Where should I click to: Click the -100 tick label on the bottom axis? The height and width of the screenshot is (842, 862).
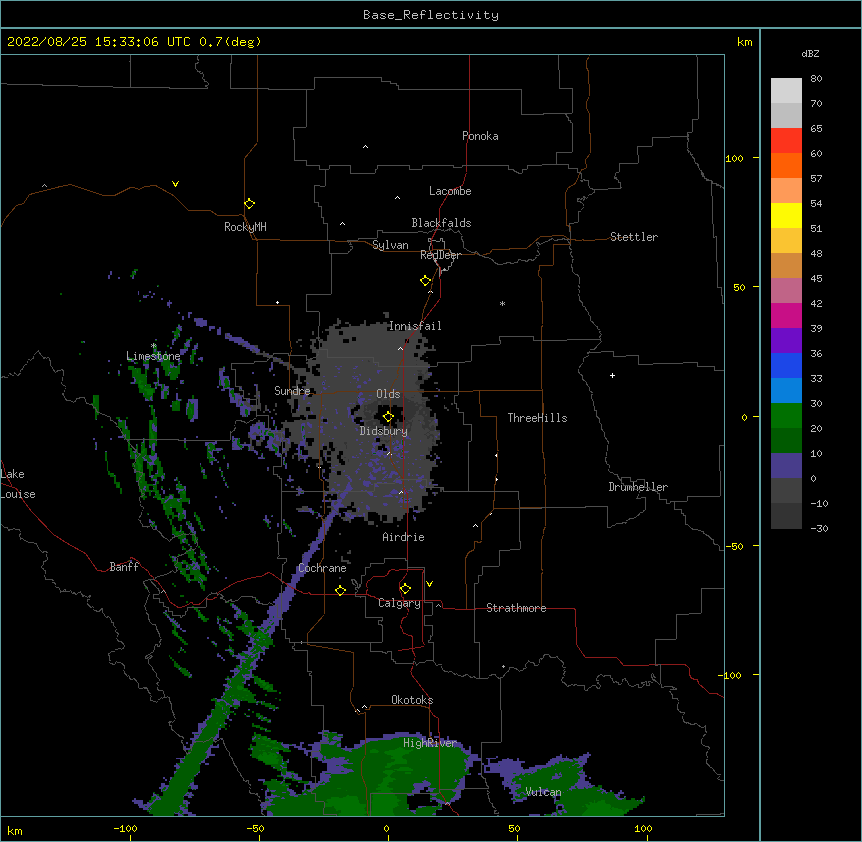(125, 828)
